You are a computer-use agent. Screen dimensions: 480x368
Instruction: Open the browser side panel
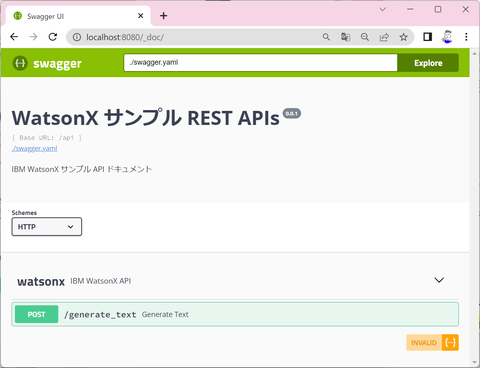[428, 37]
